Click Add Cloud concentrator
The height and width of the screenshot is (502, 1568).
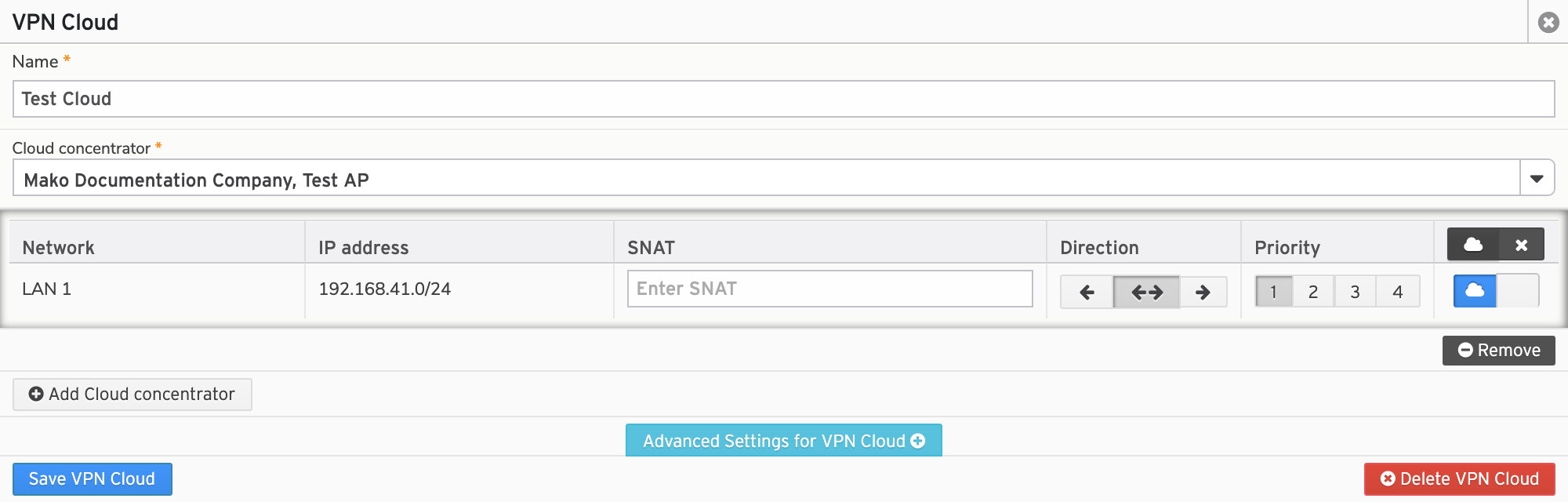point(132,395)
